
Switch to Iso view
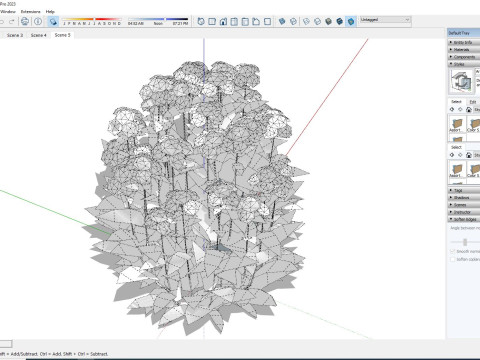click(201, 22)
